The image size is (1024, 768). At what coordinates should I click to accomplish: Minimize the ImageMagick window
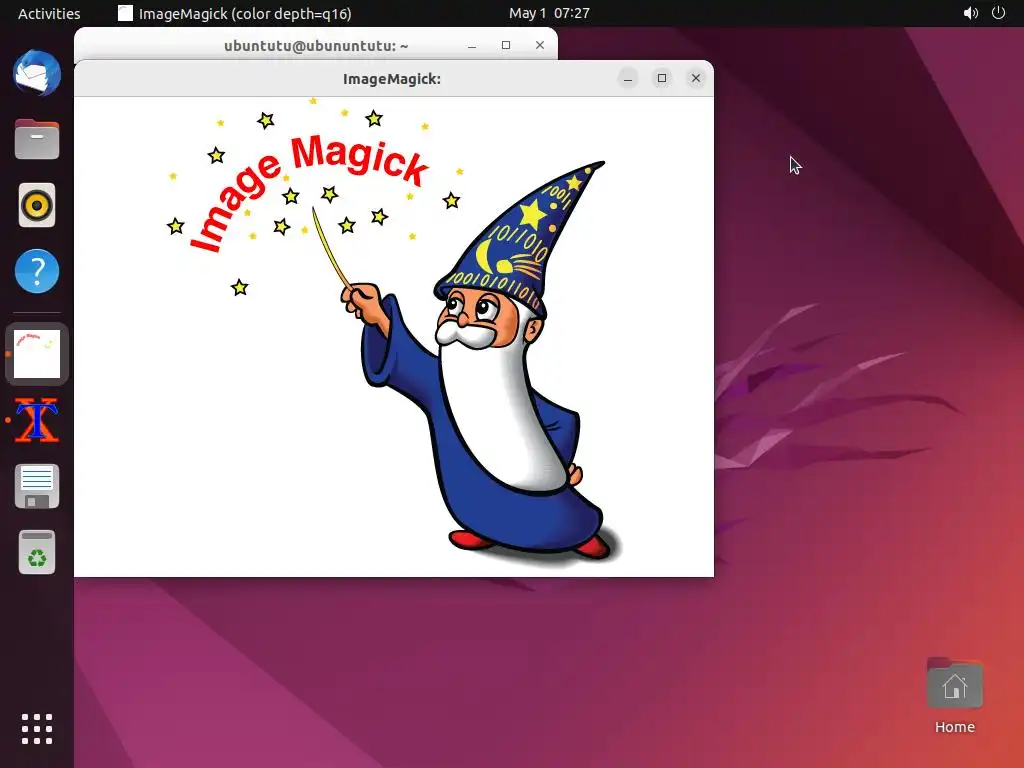(x=628, y=78)
